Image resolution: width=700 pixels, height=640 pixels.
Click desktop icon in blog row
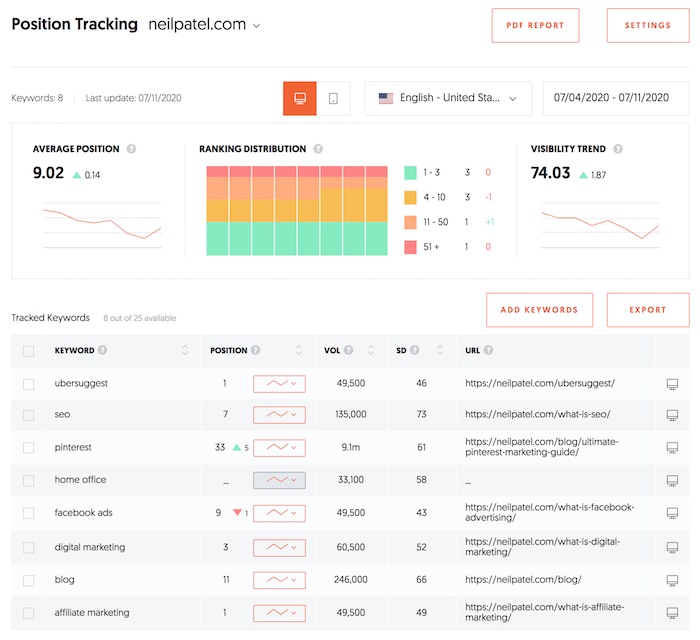(672, 580)
